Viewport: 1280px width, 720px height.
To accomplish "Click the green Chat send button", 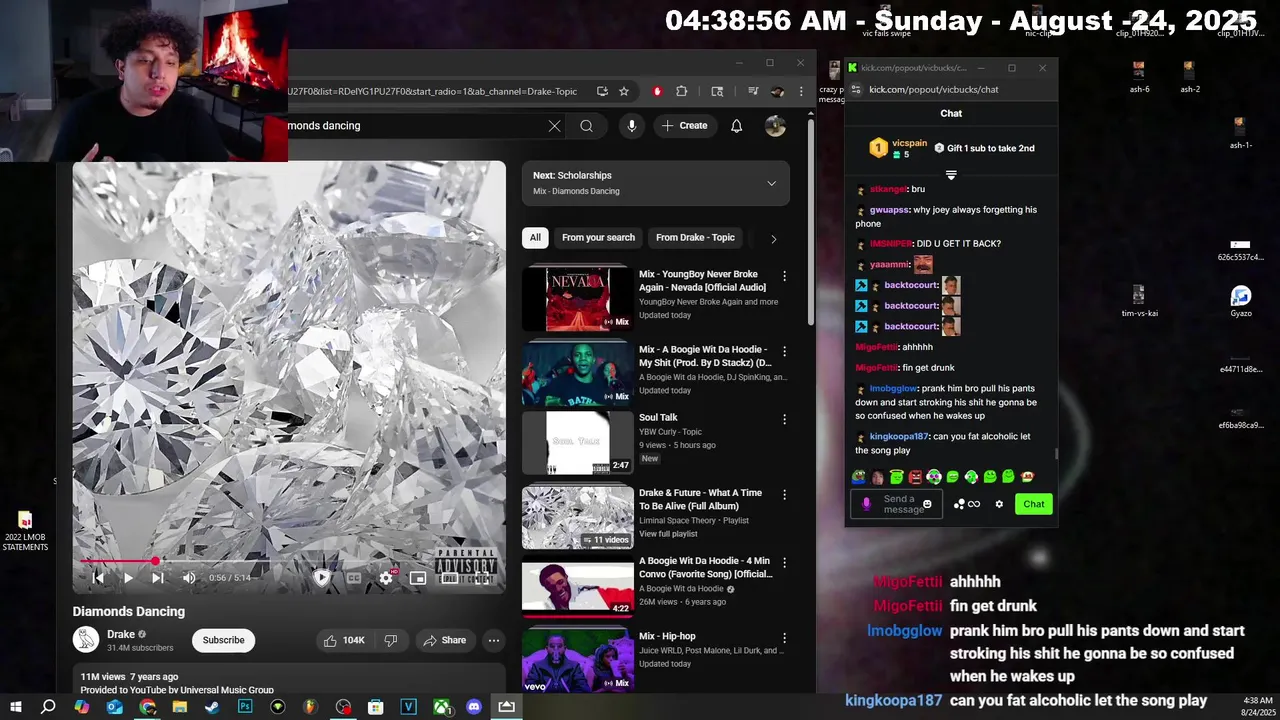I will tap(1034, 504).
